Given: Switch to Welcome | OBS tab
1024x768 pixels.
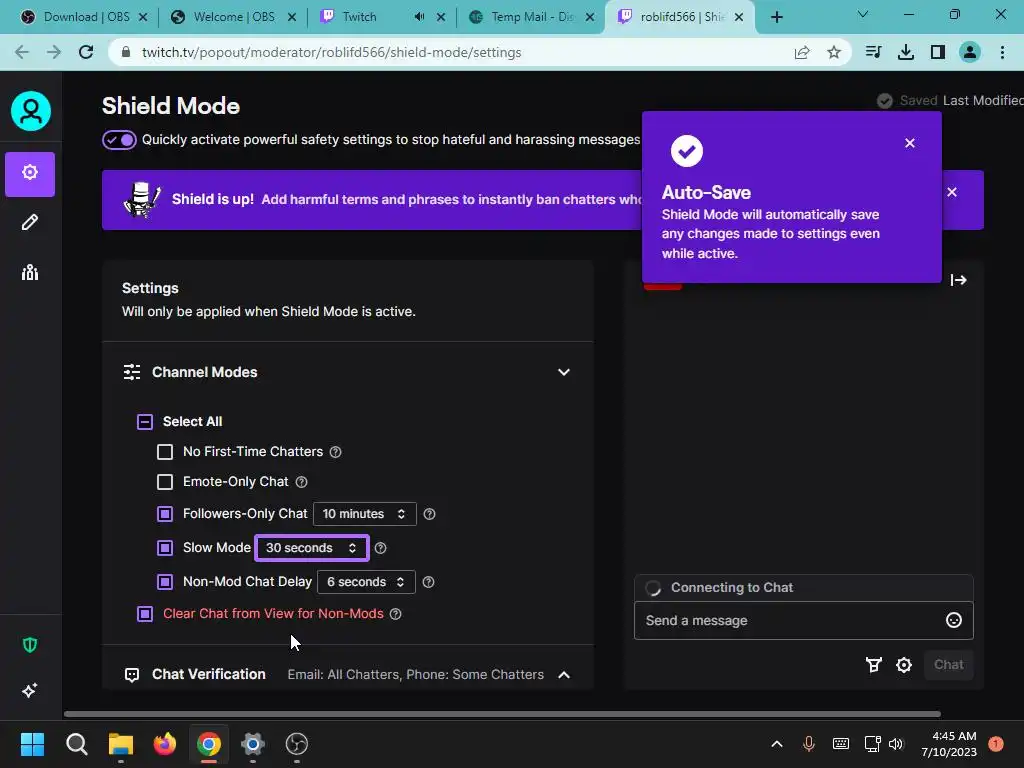Looking at the screenshot, I should coord(233,17).
